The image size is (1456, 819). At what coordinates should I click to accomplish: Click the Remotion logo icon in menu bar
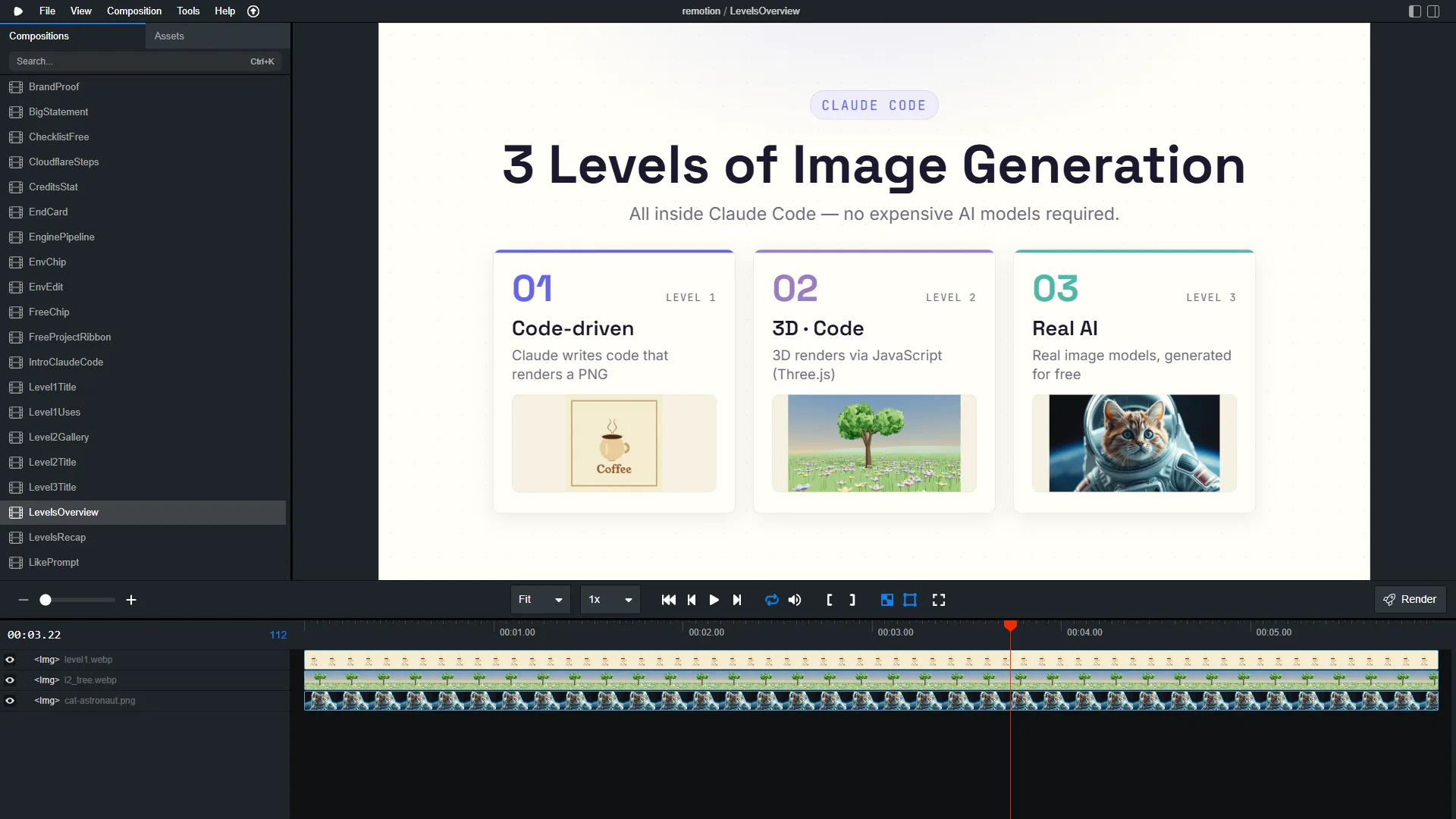pos(18,11)
